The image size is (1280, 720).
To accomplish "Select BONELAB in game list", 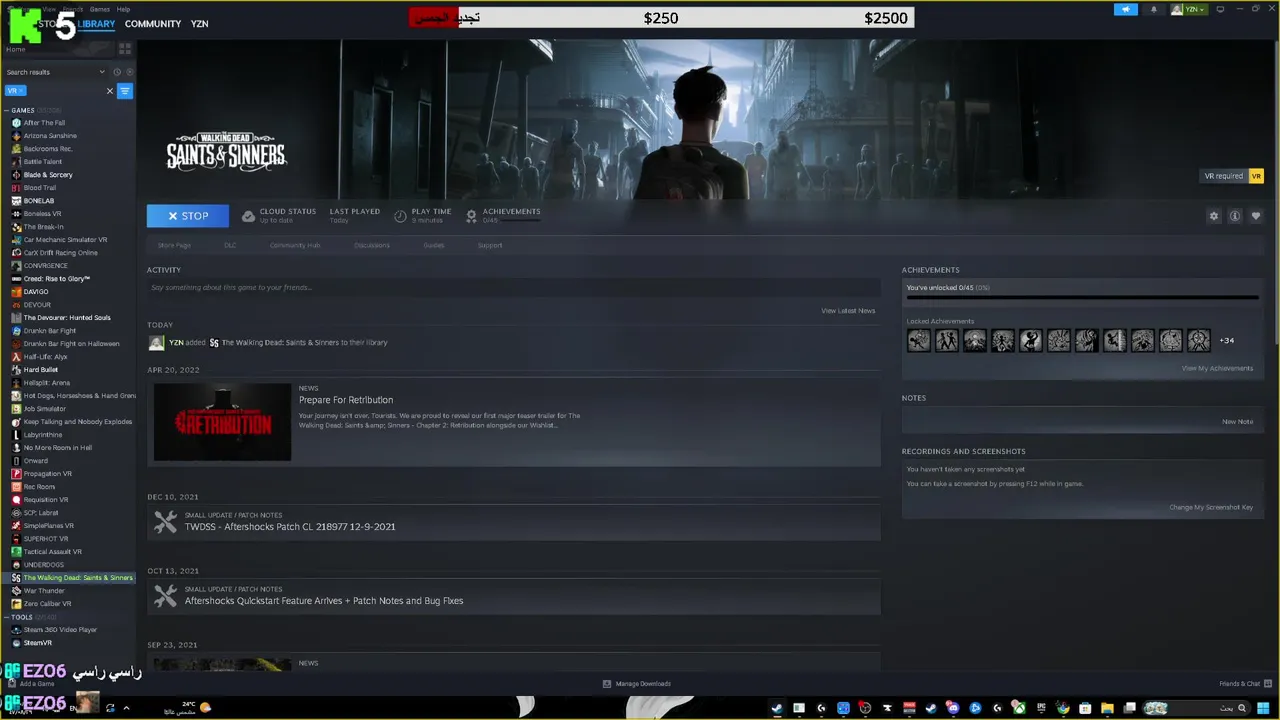I will (x=39, y=201).
